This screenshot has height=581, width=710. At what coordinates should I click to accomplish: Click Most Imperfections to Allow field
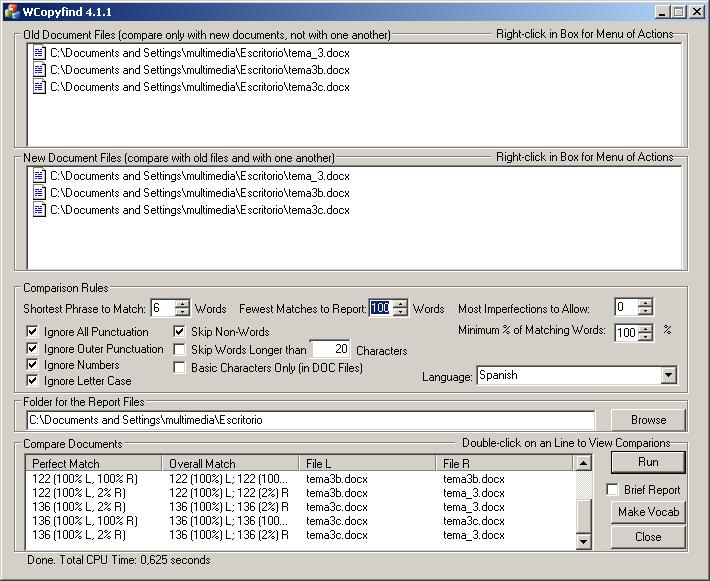(x=627, y=307)
